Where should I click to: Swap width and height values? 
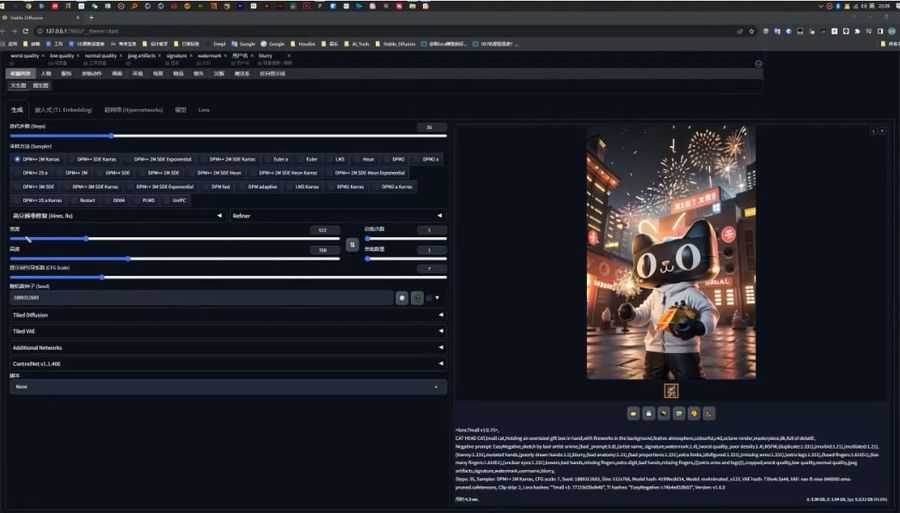pyautogui.click(x=352, y=245)
